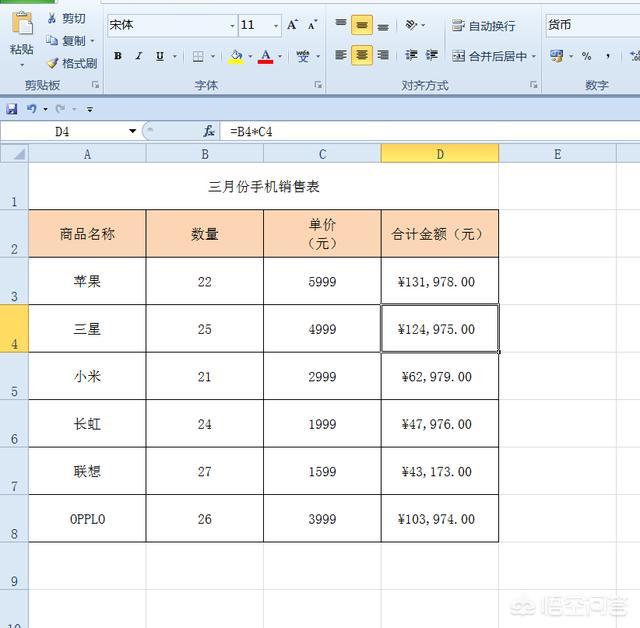
Task: Click Merge and Center (合并后居中)
Action: click(x=489, y=56)
